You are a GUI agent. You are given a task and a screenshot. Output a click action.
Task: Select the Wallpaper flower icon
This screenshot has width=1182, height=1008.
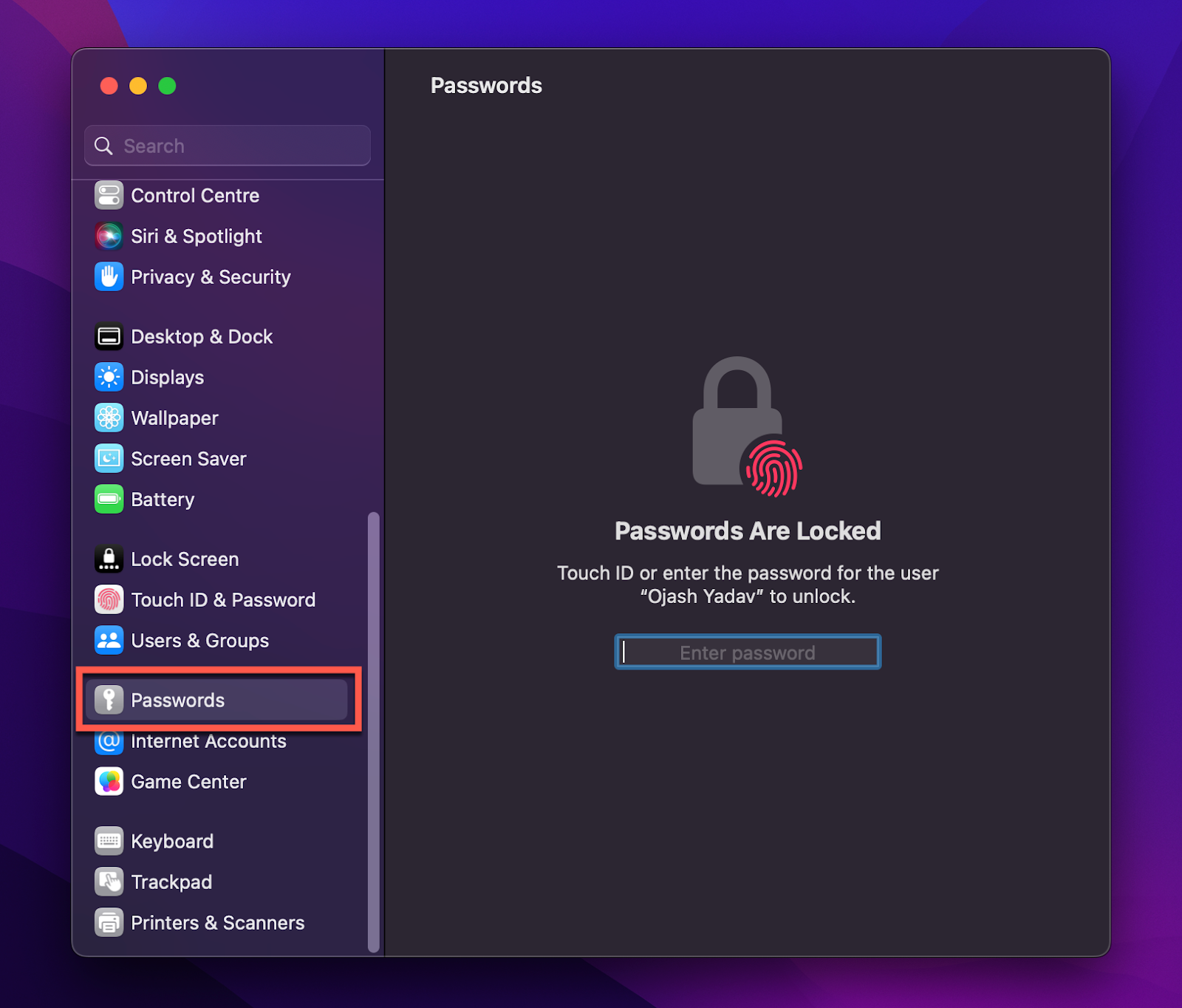coord(109,418)
